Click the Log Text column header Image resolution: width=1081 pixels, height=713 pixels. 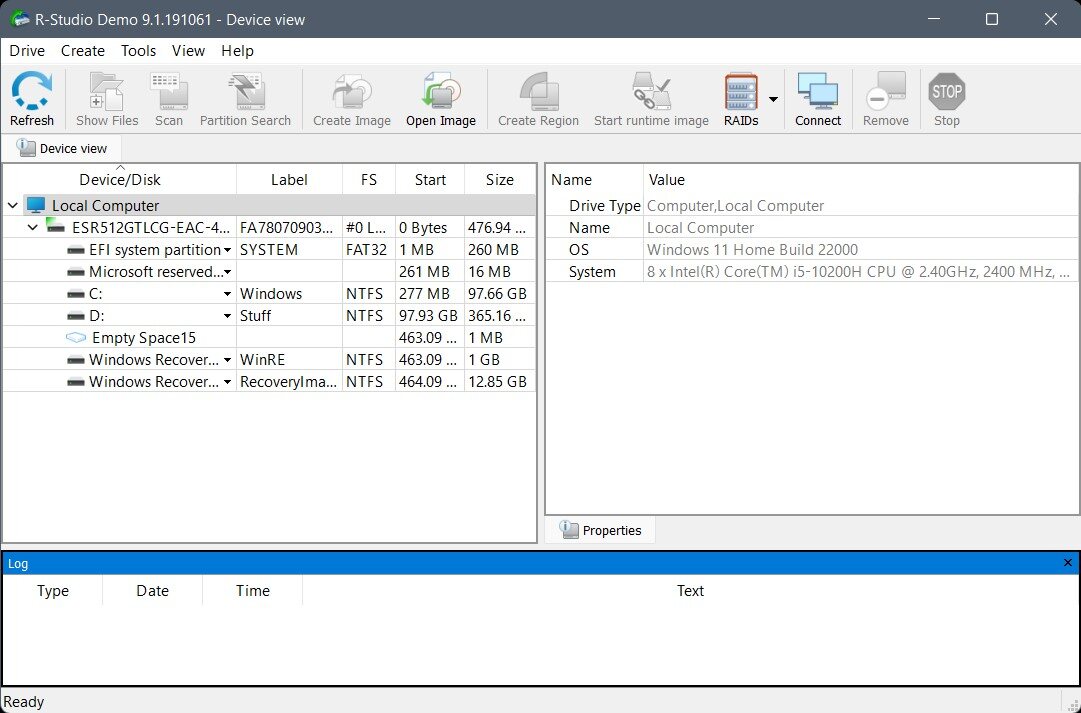tap(689, 590)
